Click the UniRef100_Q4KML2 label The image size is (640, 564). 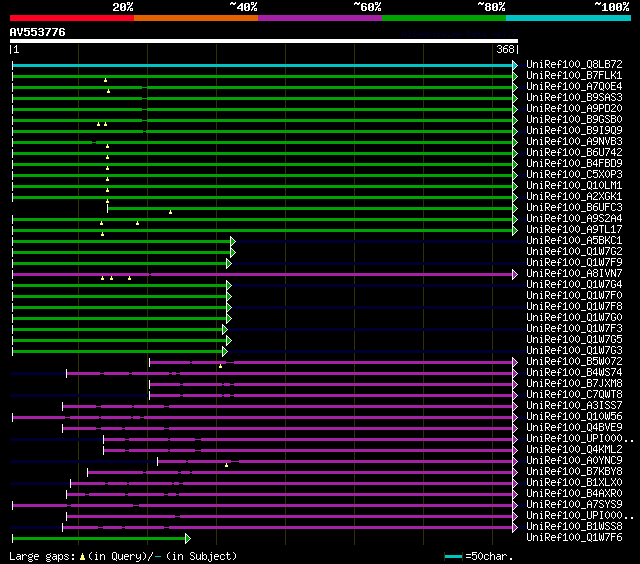point(574,450)
